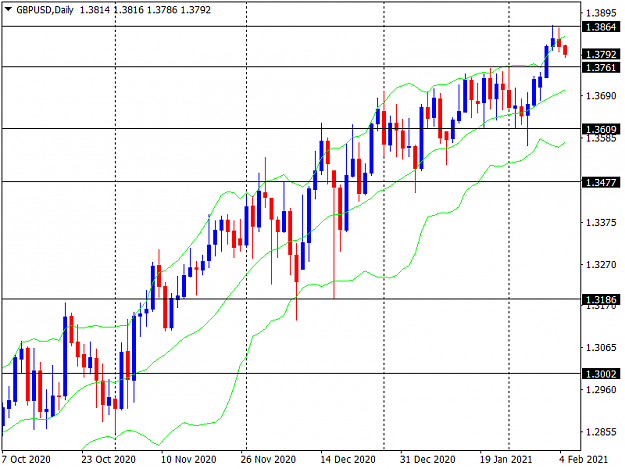
Task: Select the 1.3792 current price label
Action: tap(601, 54)
